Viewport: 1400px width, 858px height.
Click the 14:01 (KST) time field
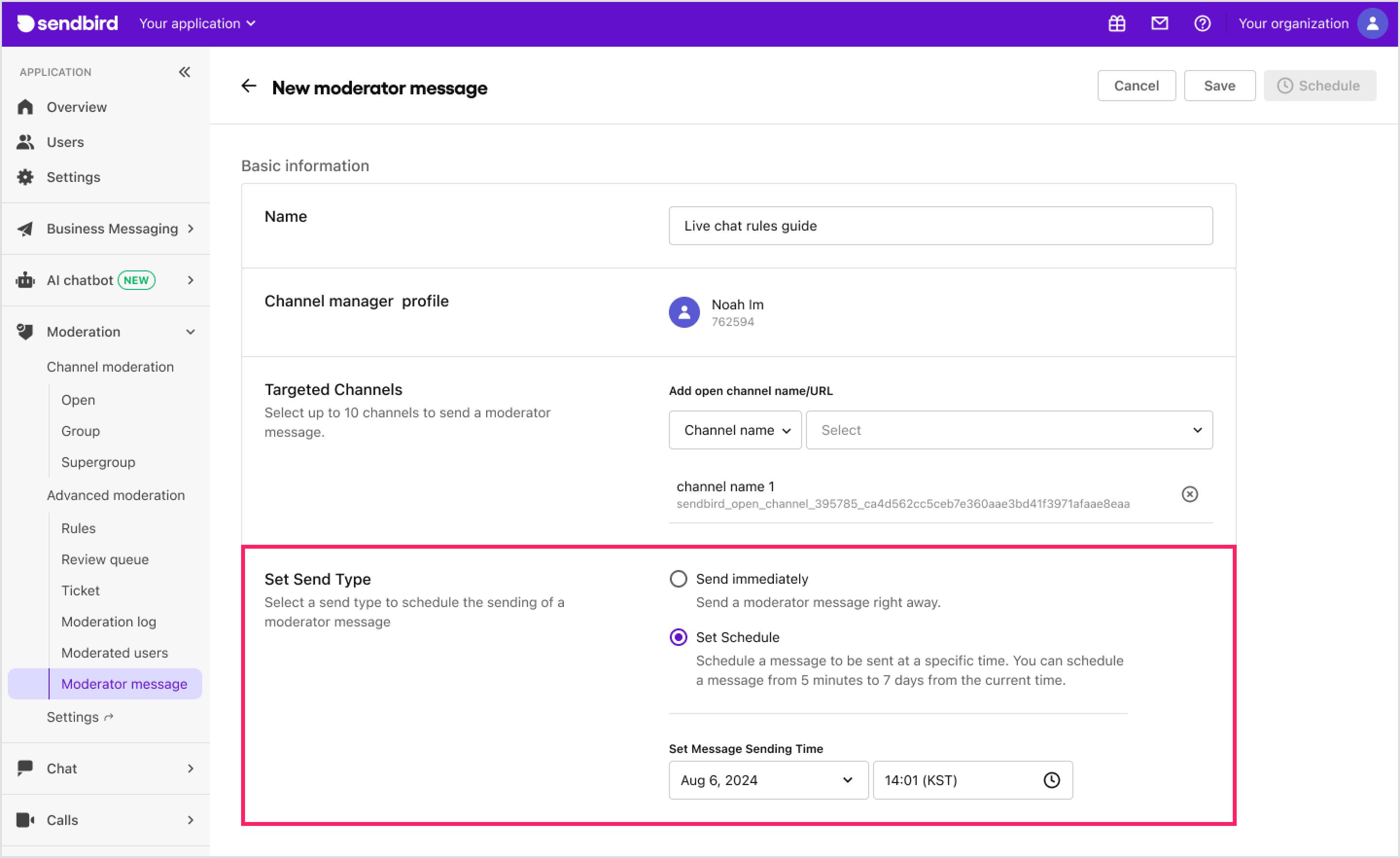(x=973, y=780)
